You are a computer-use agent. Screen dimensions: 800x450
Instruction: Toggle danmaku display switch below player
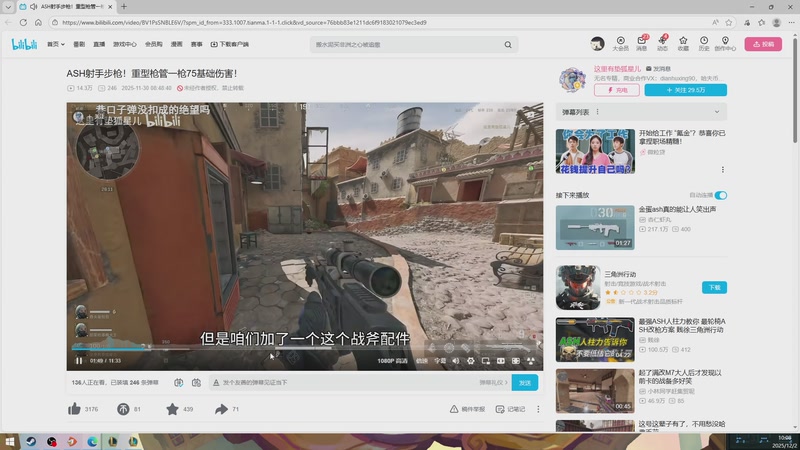coord(179,383)
